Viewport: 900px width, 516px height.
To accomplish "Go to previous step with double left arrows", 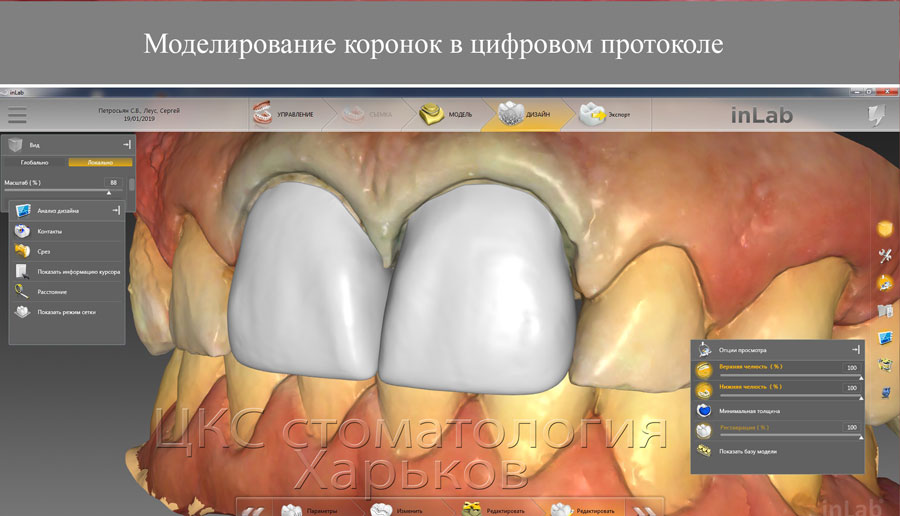I will click(x=254, y=511).
